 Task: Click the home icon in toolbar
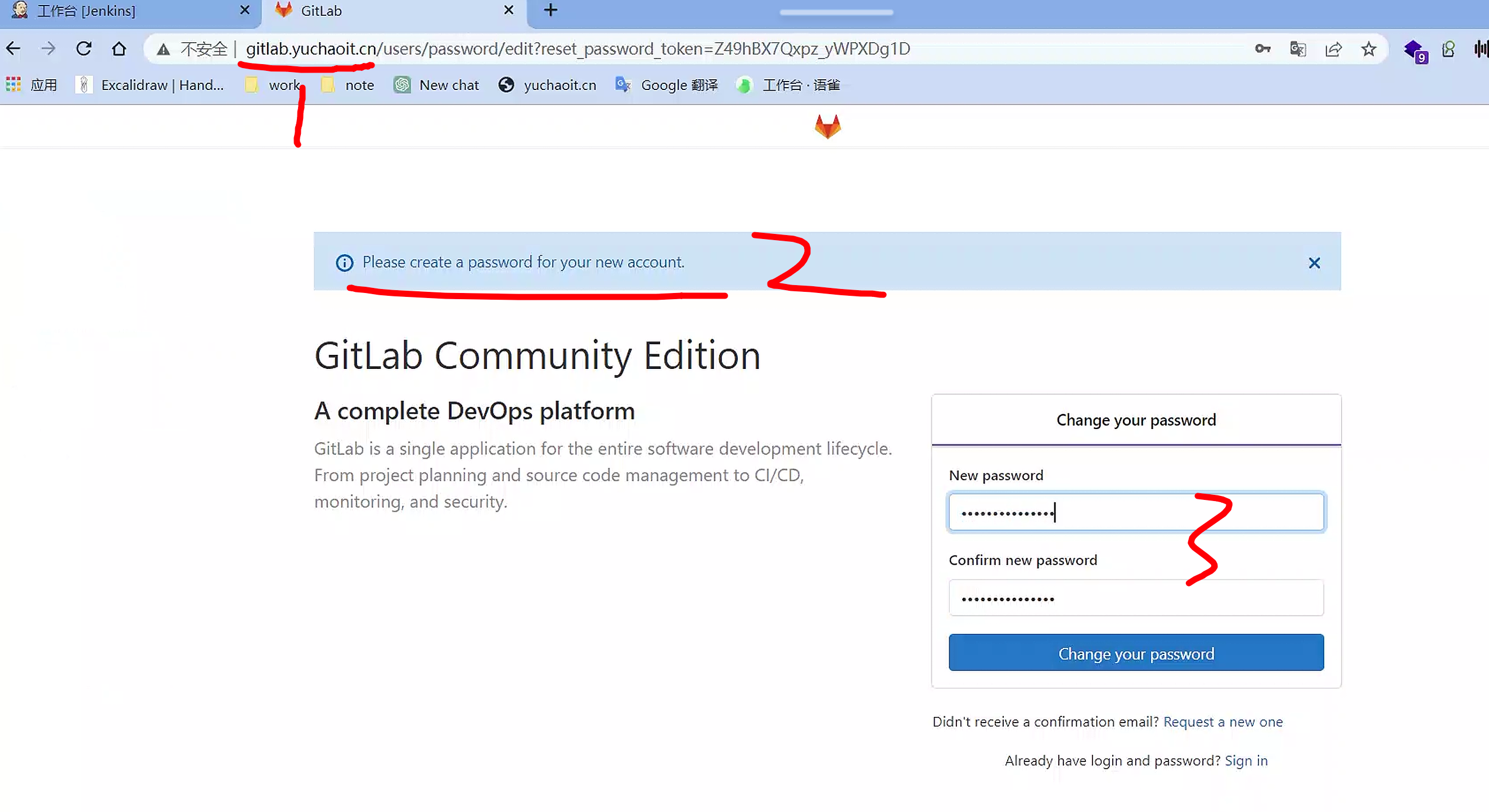pos(119,49)
